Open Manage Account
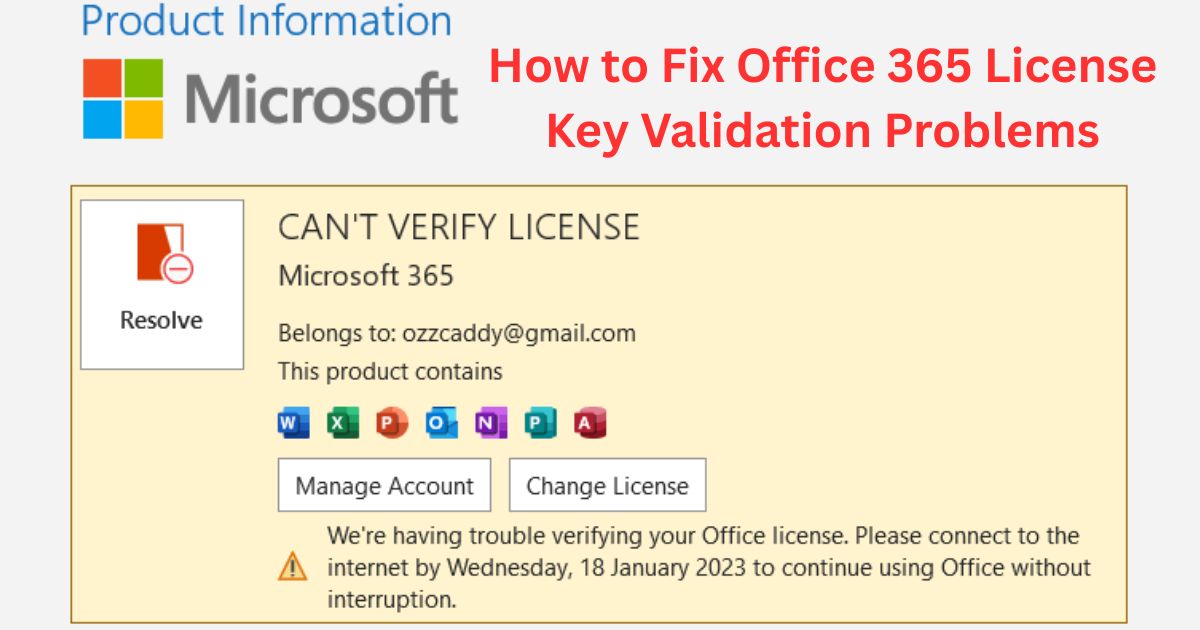Image resolution: width=1200 pixels, height=630 pixels. (x=384, y=485)
